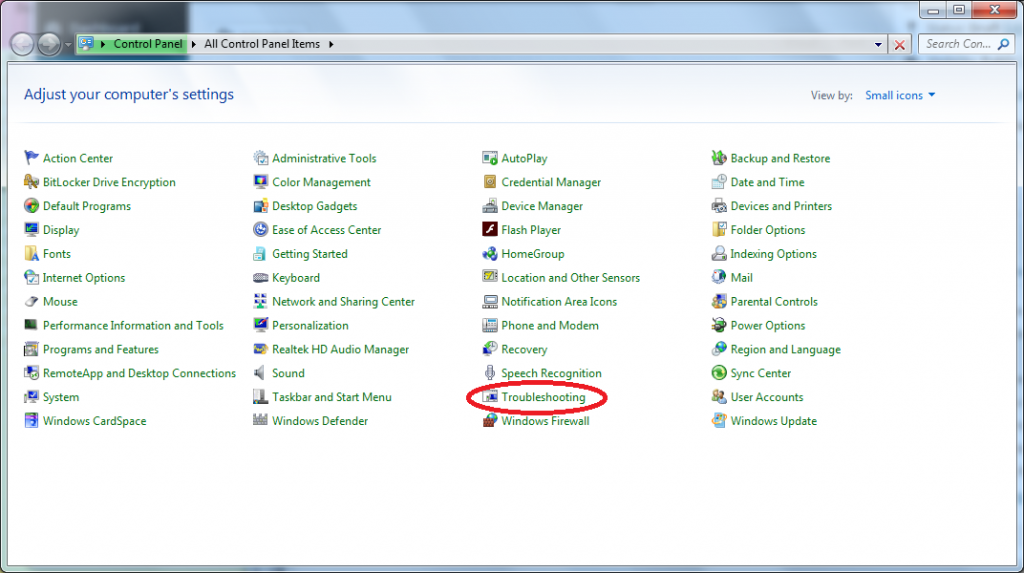Click the red X stop button in address bar
Screen dimensions: 1024x573
[900, 44]
